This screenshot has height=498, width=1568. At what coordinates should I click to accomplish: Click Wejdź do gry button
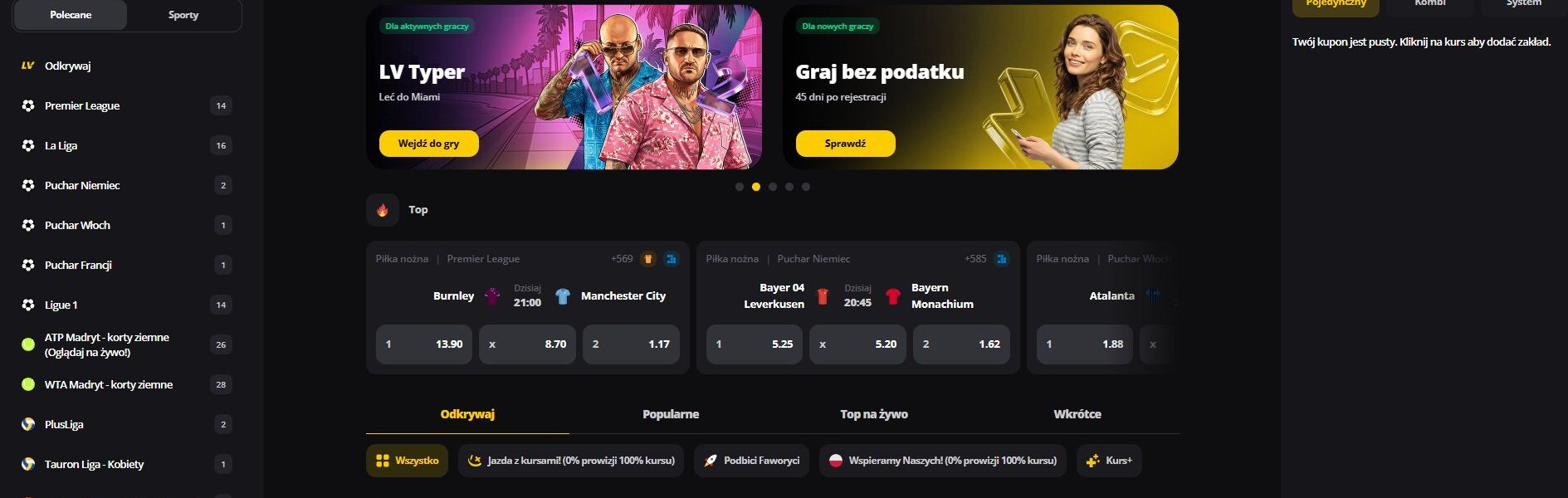(429, 144)
